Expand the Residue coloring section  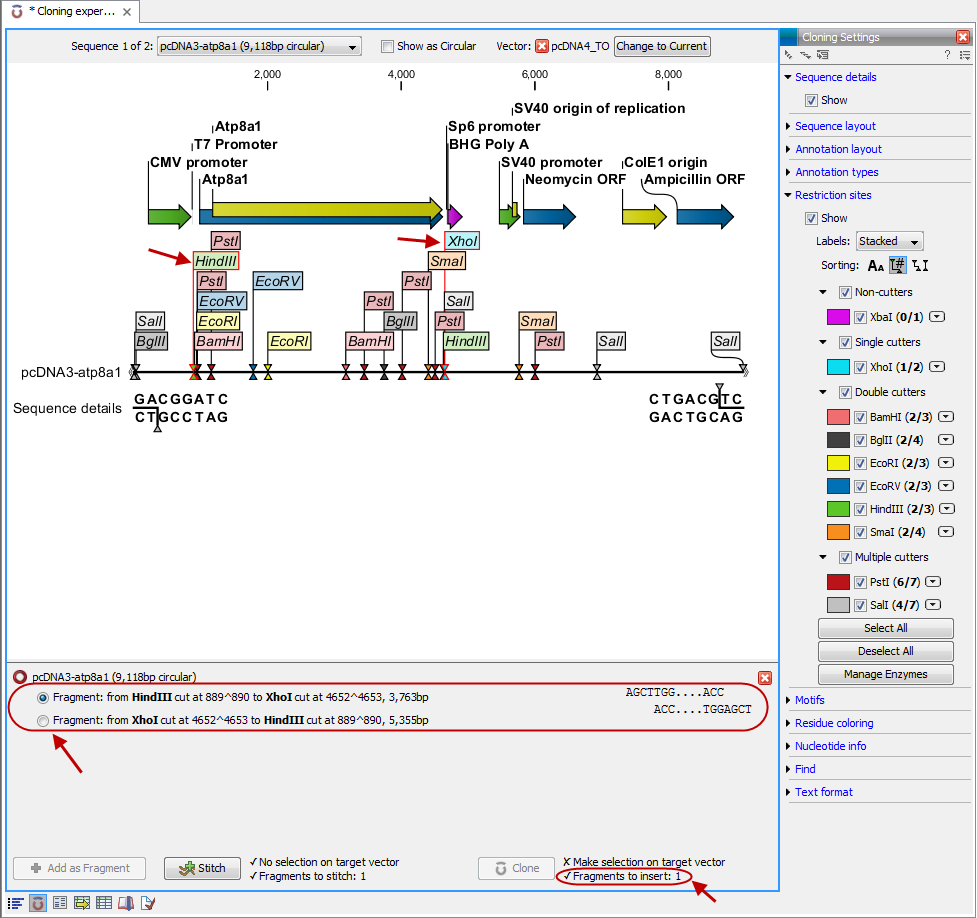coord(834,723)
